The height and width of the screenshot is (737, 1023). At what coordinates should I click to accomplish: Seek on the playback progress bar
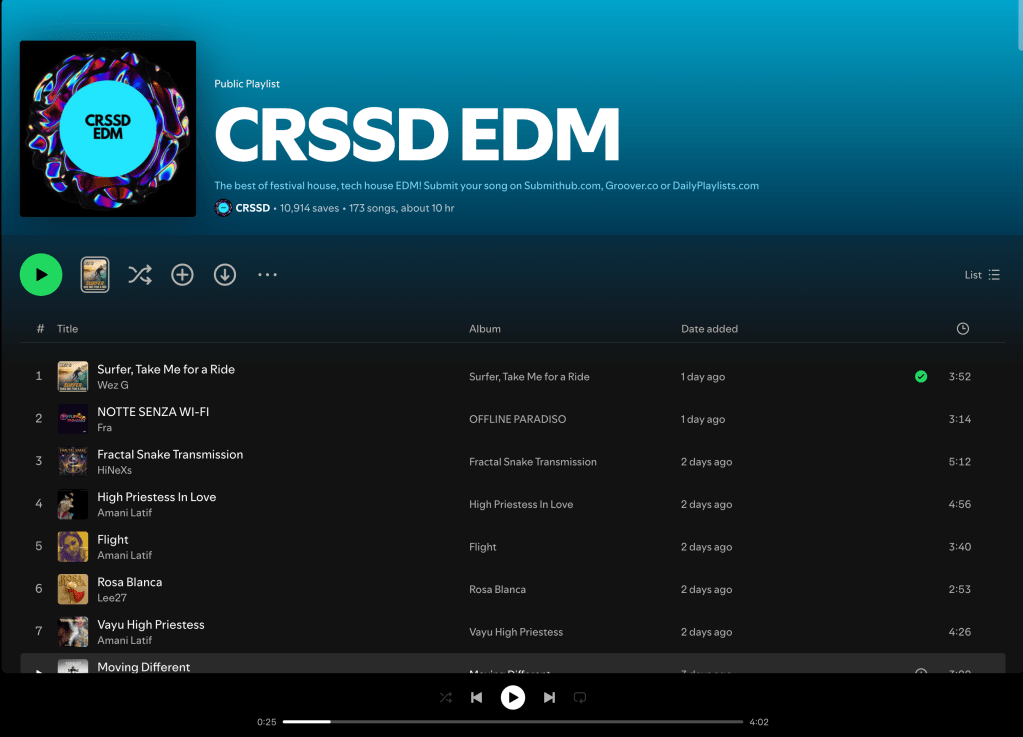[513, 722]
